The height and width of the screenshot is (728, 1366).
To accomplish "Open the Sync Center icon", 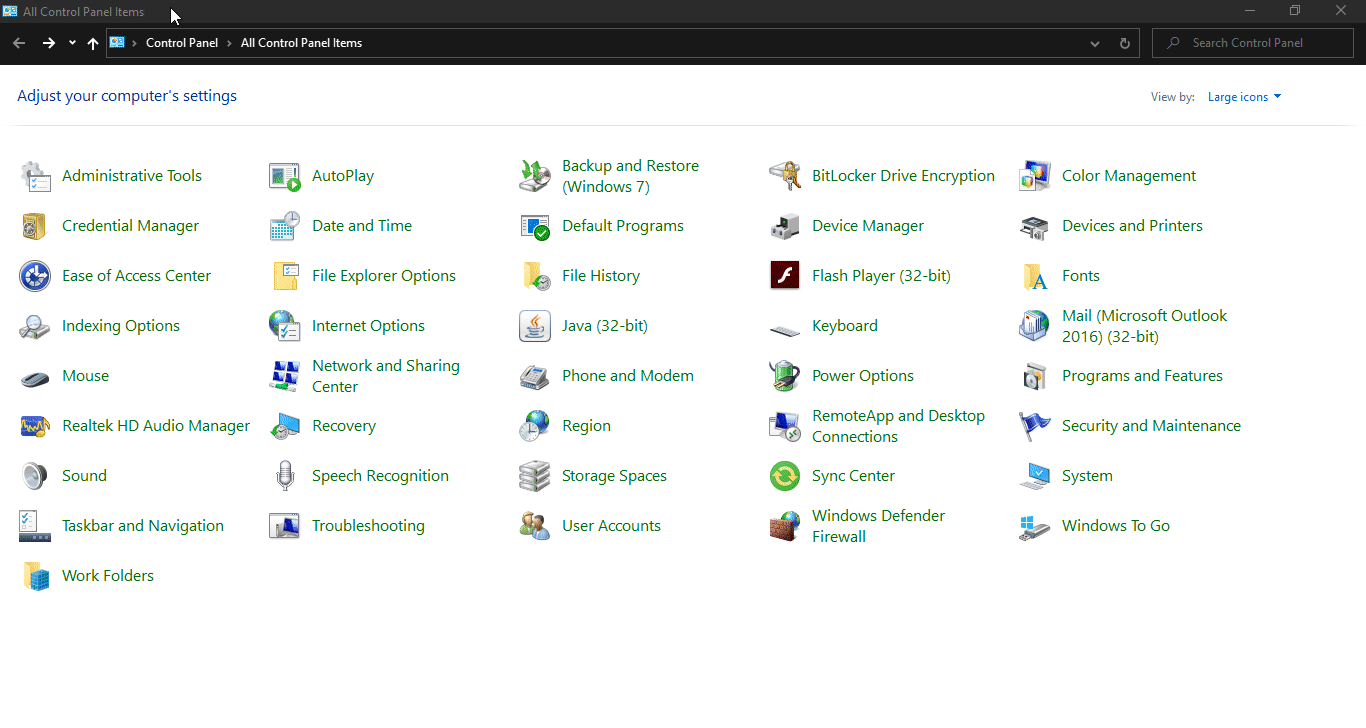I will click(785, 476).
